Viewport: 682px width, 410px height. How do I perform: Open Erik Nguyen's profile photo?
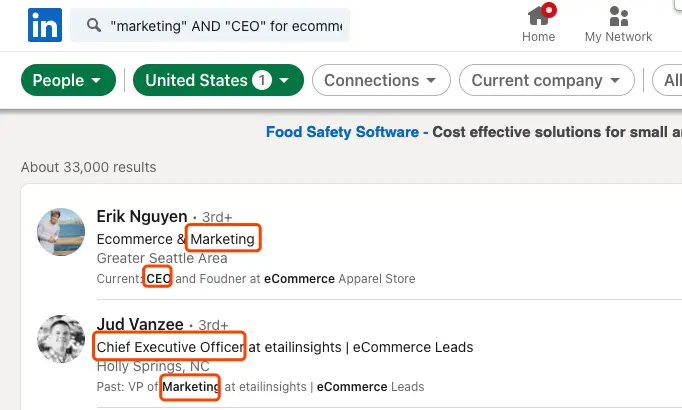pos(61,232)
